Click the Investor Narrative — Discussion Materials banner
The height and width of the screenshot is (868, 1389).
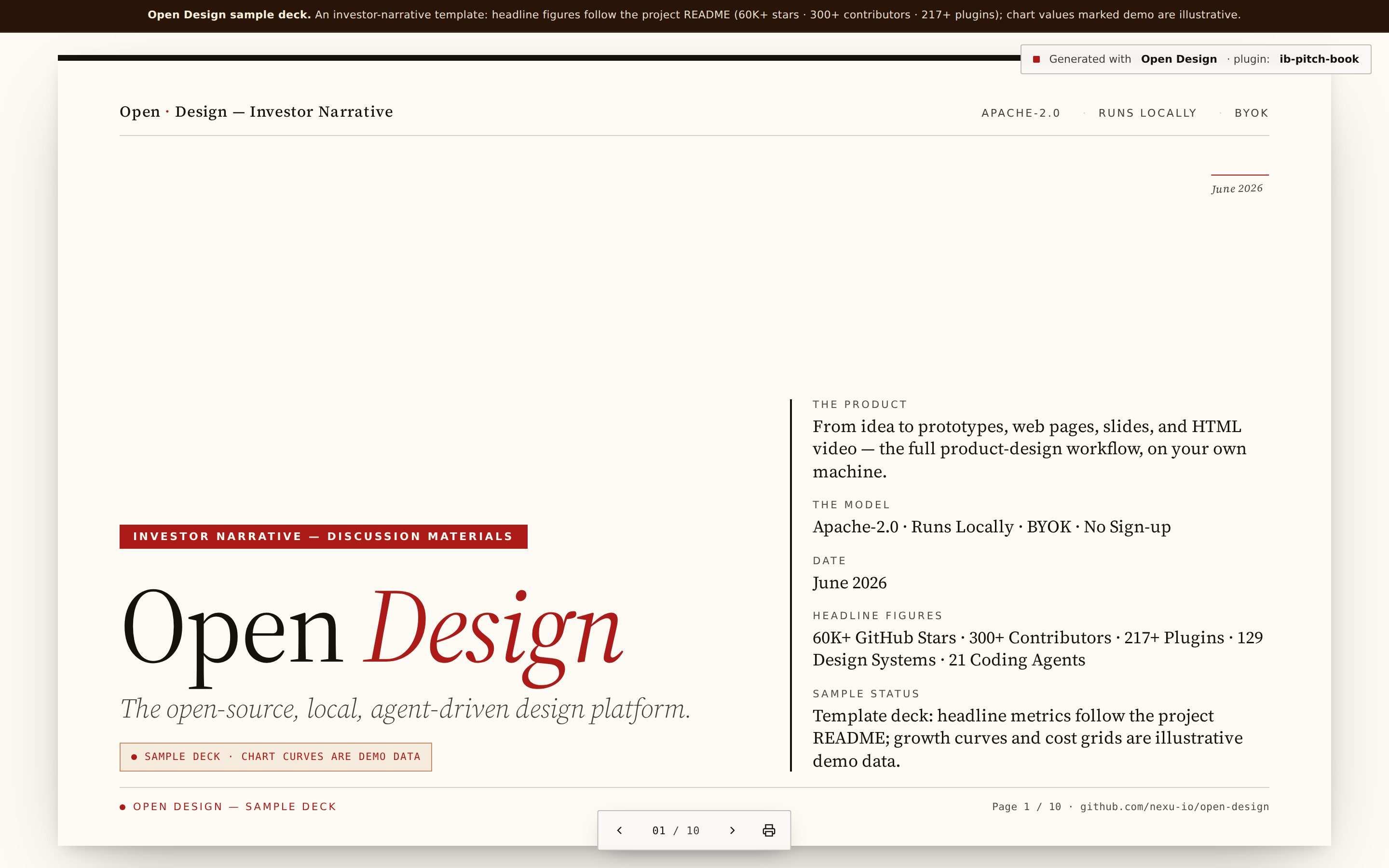tap(323, 536)
